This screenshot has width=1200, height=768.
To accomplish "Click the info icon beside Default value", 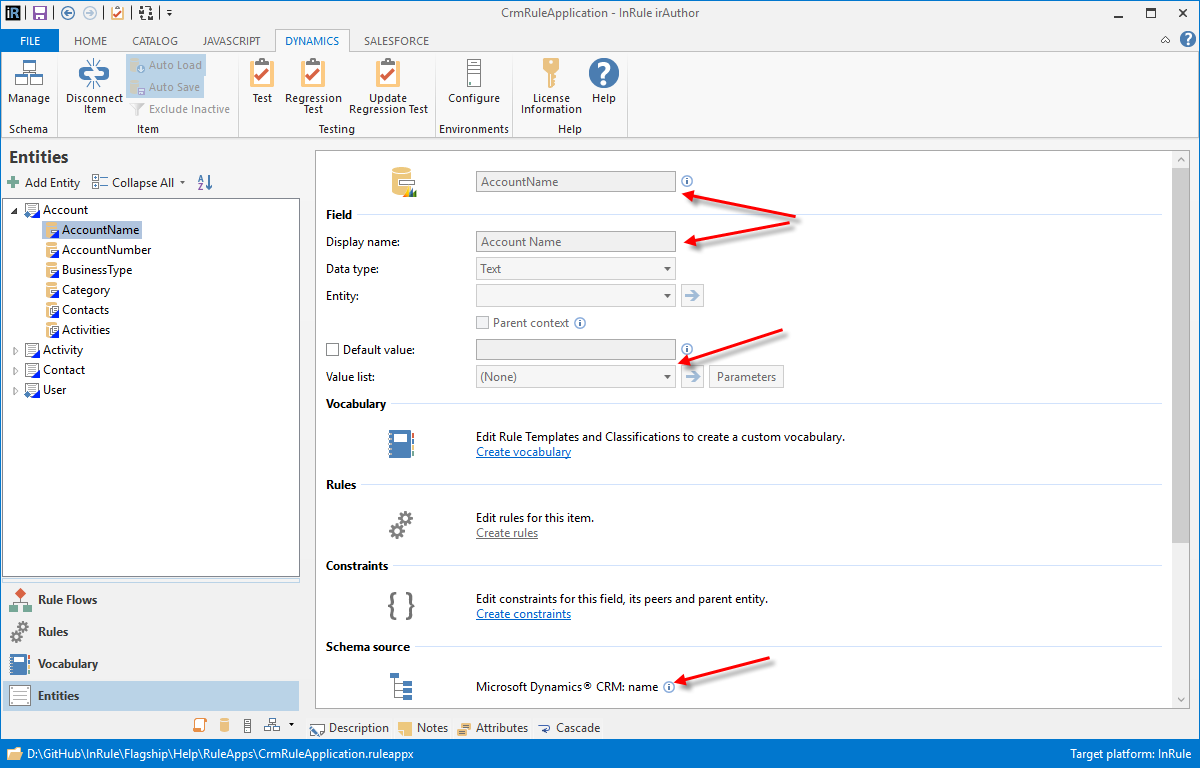I will click(687, 350).
